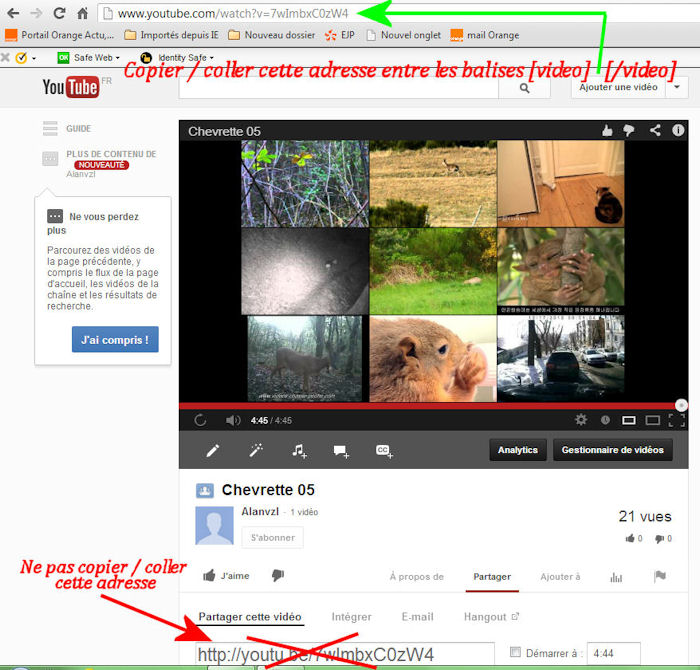Open the statistics bar chart icon
The image size is (700, 670).
(616, 576)
